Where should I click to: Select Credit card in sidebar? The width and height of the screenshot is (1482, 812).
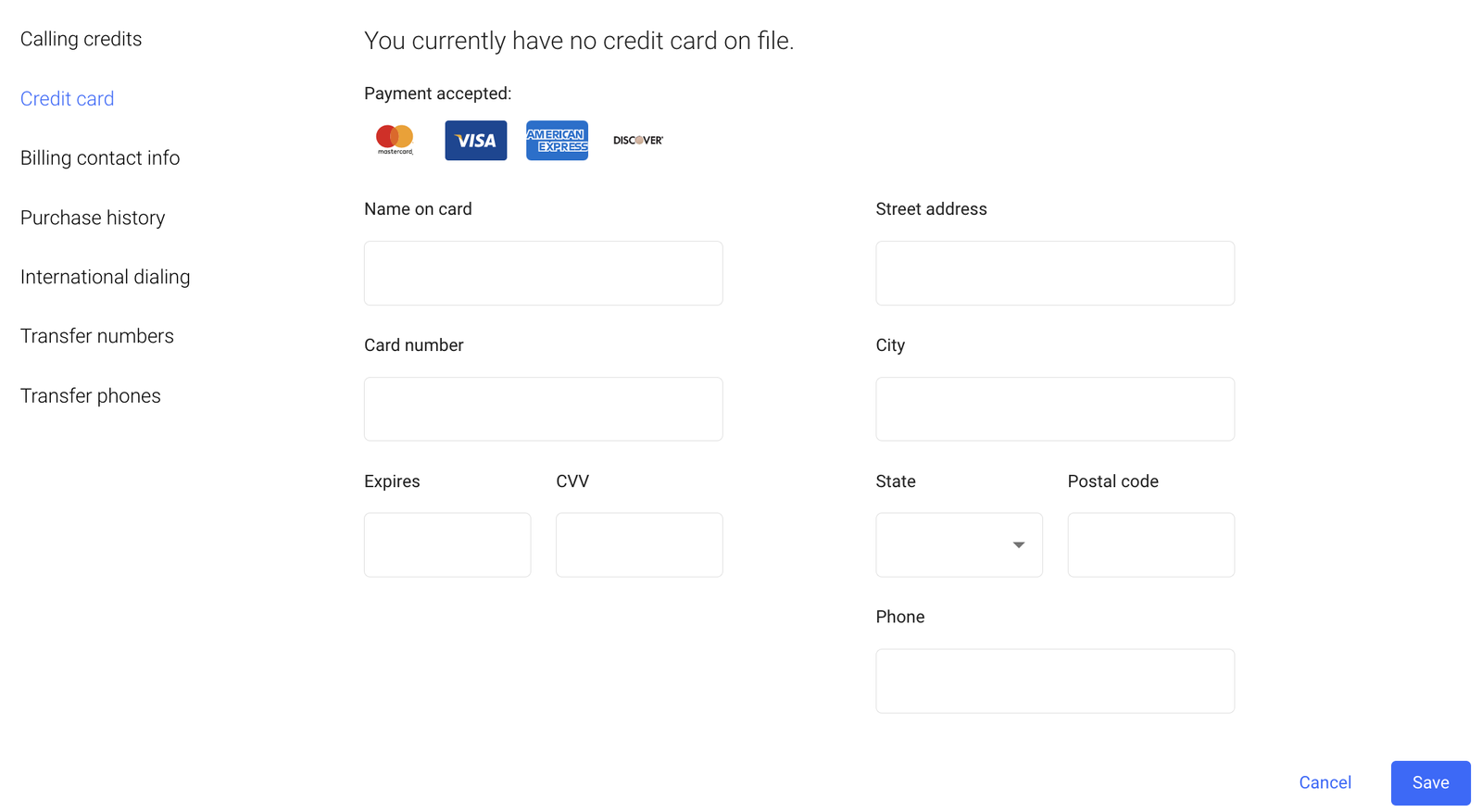tap(68, 99)
